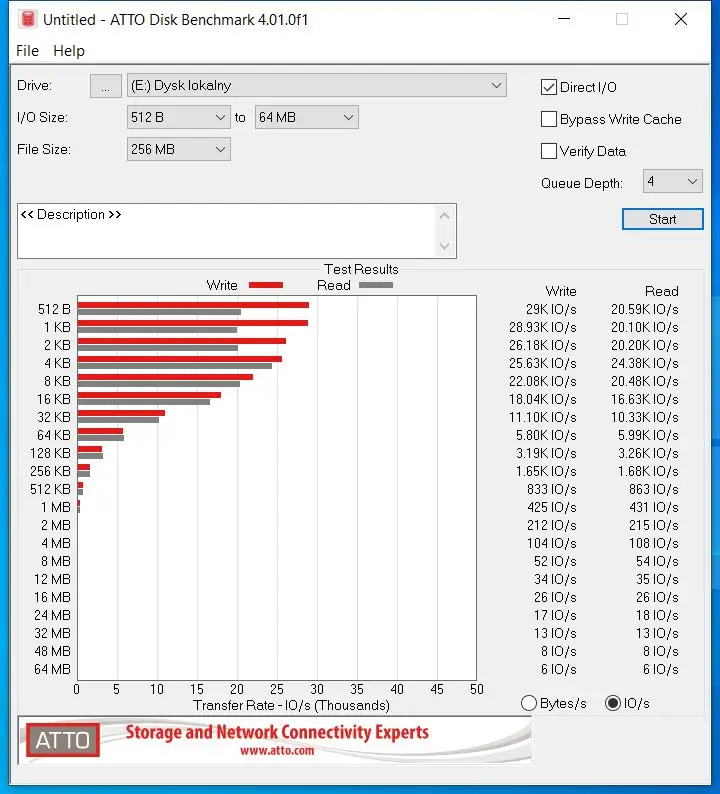
Task: Click the read value 1.68K IO/s
Action: click(648, 471)
